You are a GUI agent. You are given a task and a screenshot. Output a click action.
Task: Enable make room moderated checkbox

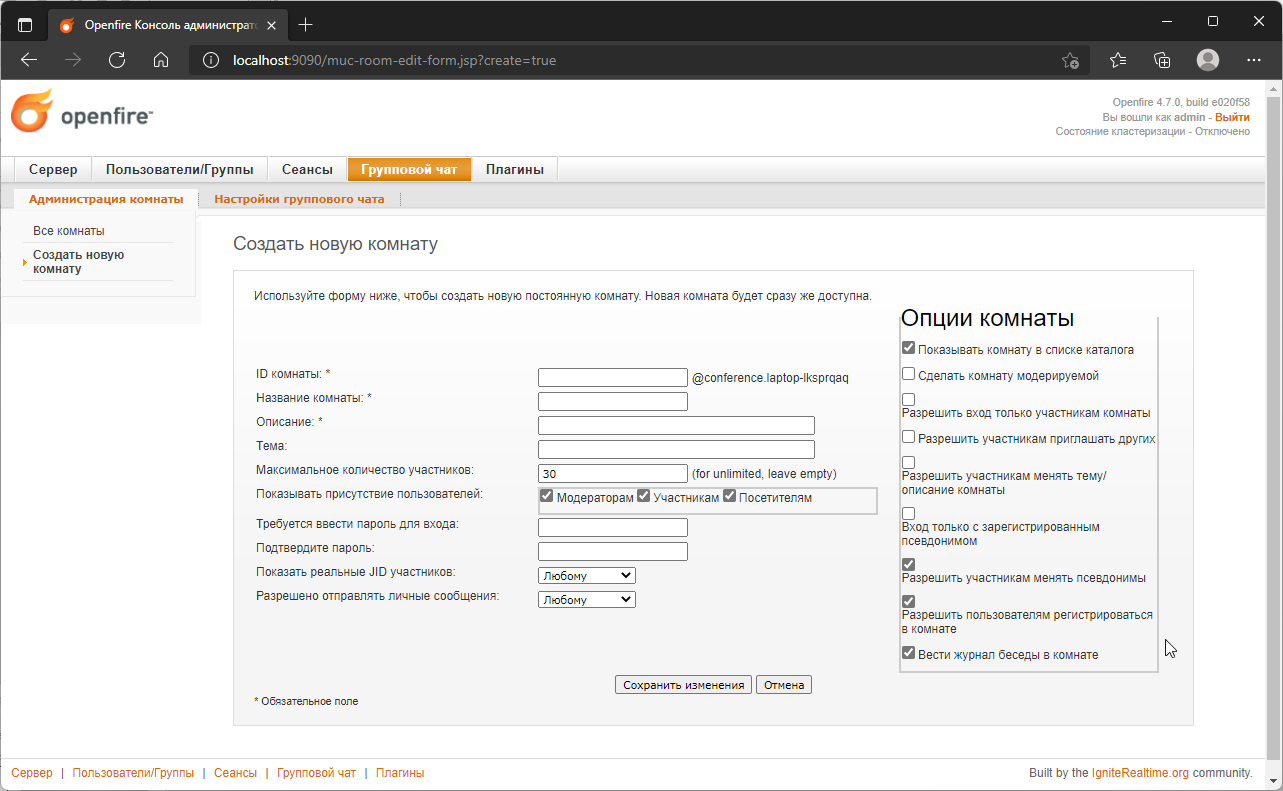click(908, 374)
